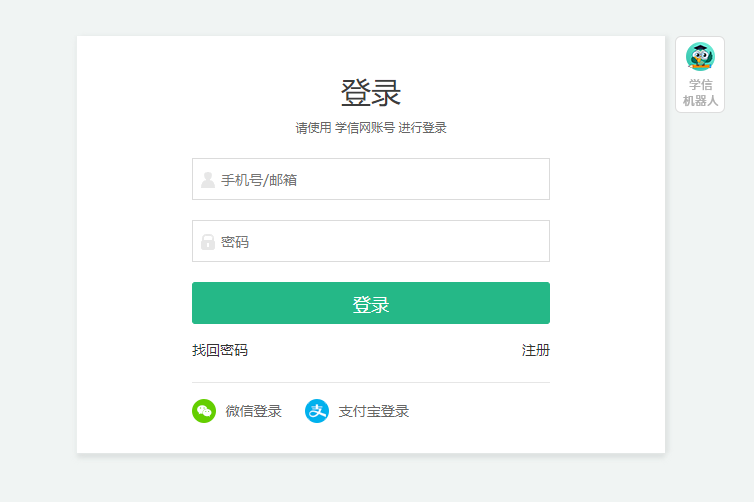Click the green 登录 button
Image resolution: width=754 pixels, height=502 pixels.
tap(371, 303)
